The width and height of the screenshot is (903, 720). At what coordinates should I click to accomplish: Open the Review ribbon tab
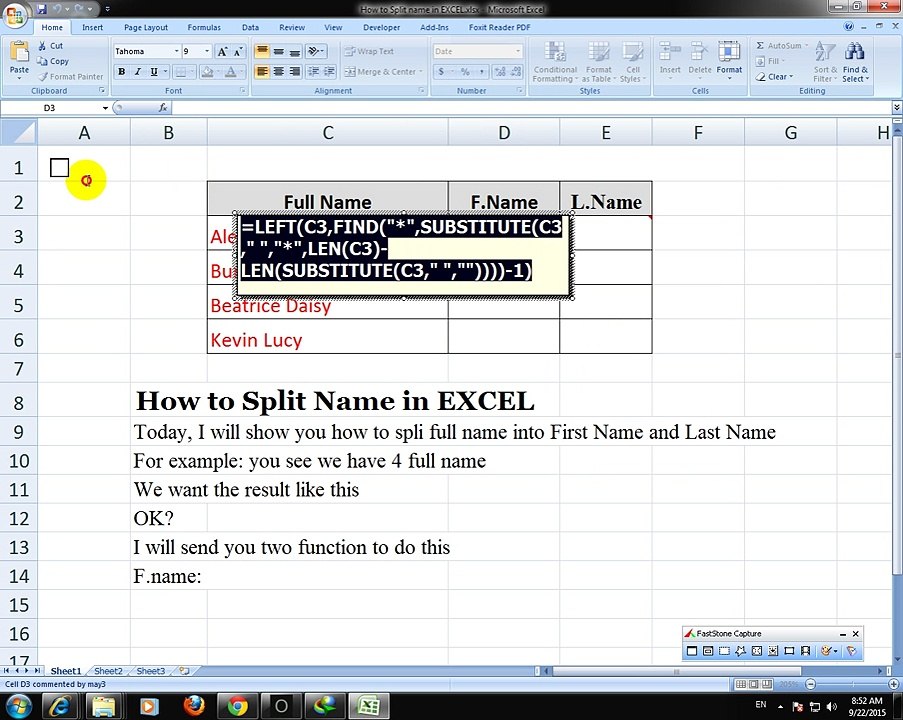(x=292, y=27)
